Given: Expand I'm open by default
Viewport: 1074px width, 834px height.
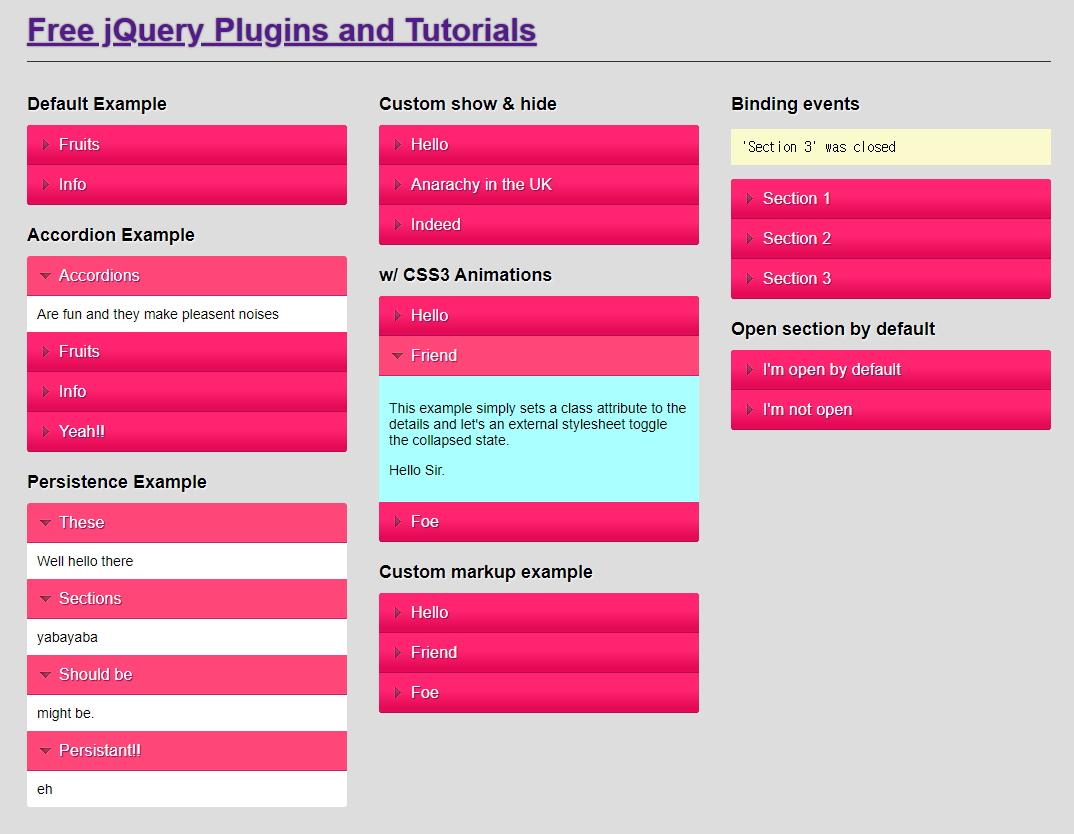Looking at the screenshot, I should click(x=891, y=370).
